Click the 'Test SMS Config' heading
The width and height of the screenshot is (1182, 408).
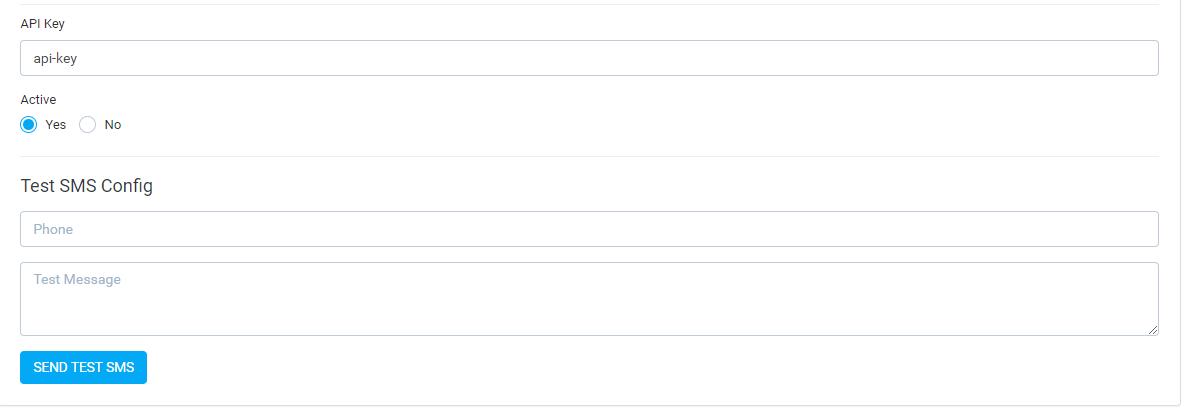[x=87, y=186]
